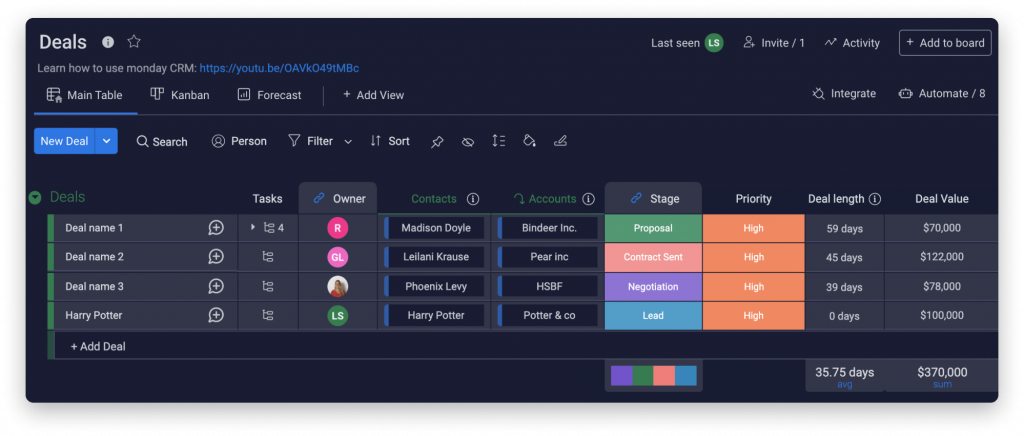Image resolution: width=1024 pixels, height=436 pixels.
Task: Switch to Main Table view
Action: [x=84, y=95]
